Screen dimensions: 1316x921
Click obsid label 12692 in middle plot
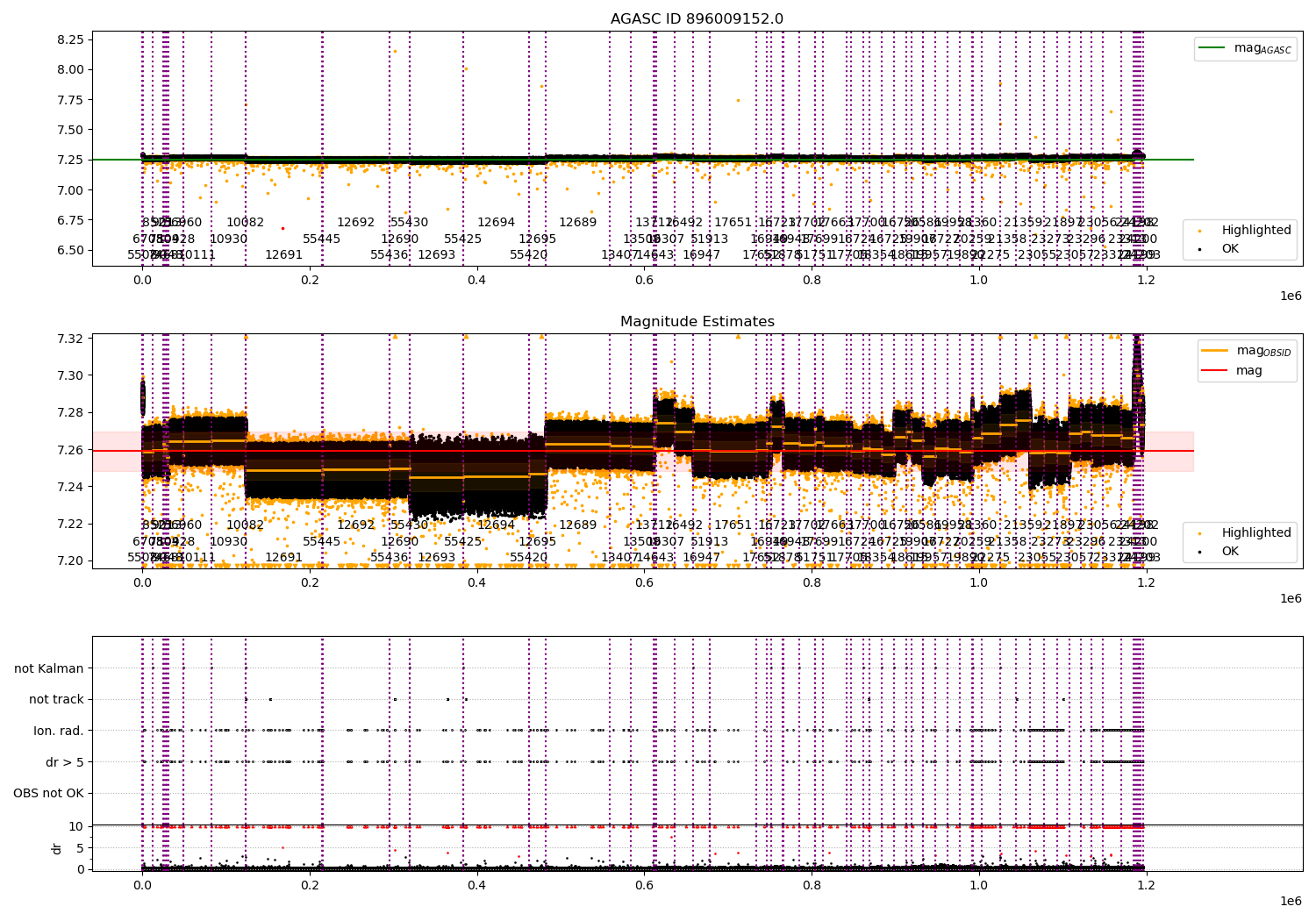355,525
